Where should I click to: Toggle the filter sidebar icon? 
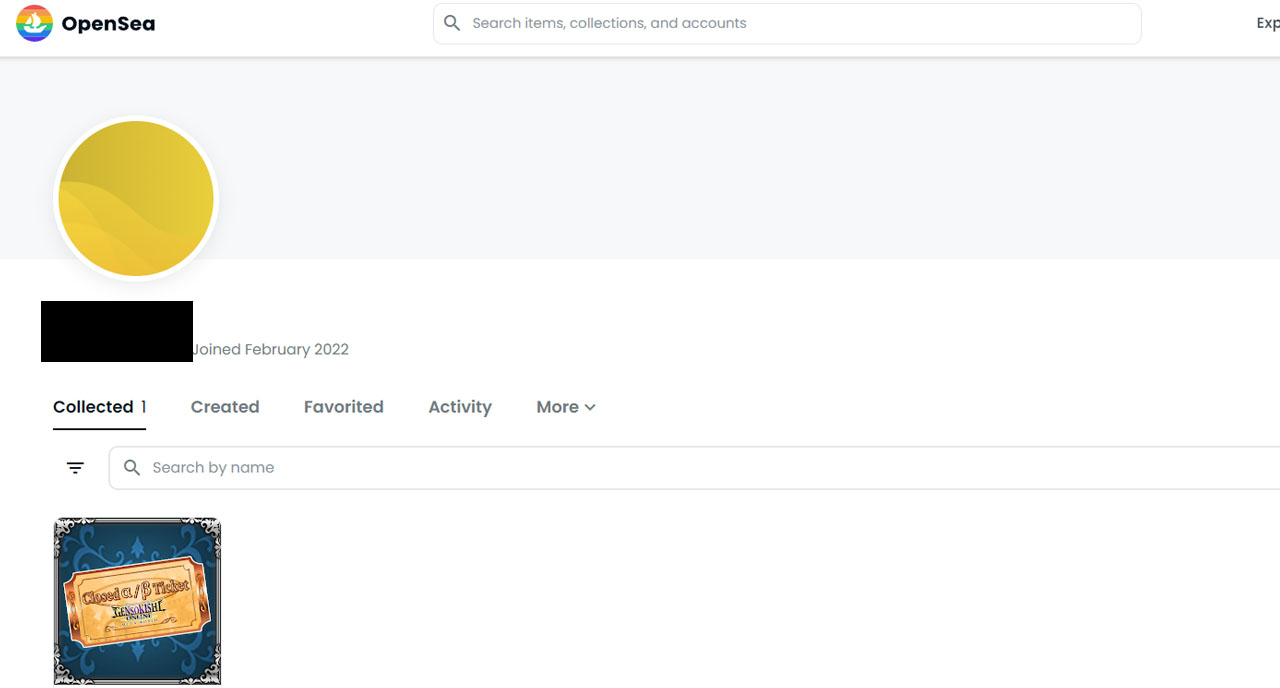75,467
